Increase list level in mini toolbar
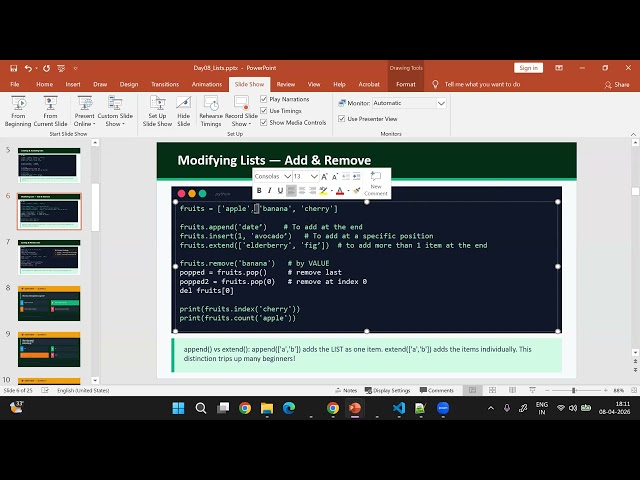 click(x=356, y=177)
